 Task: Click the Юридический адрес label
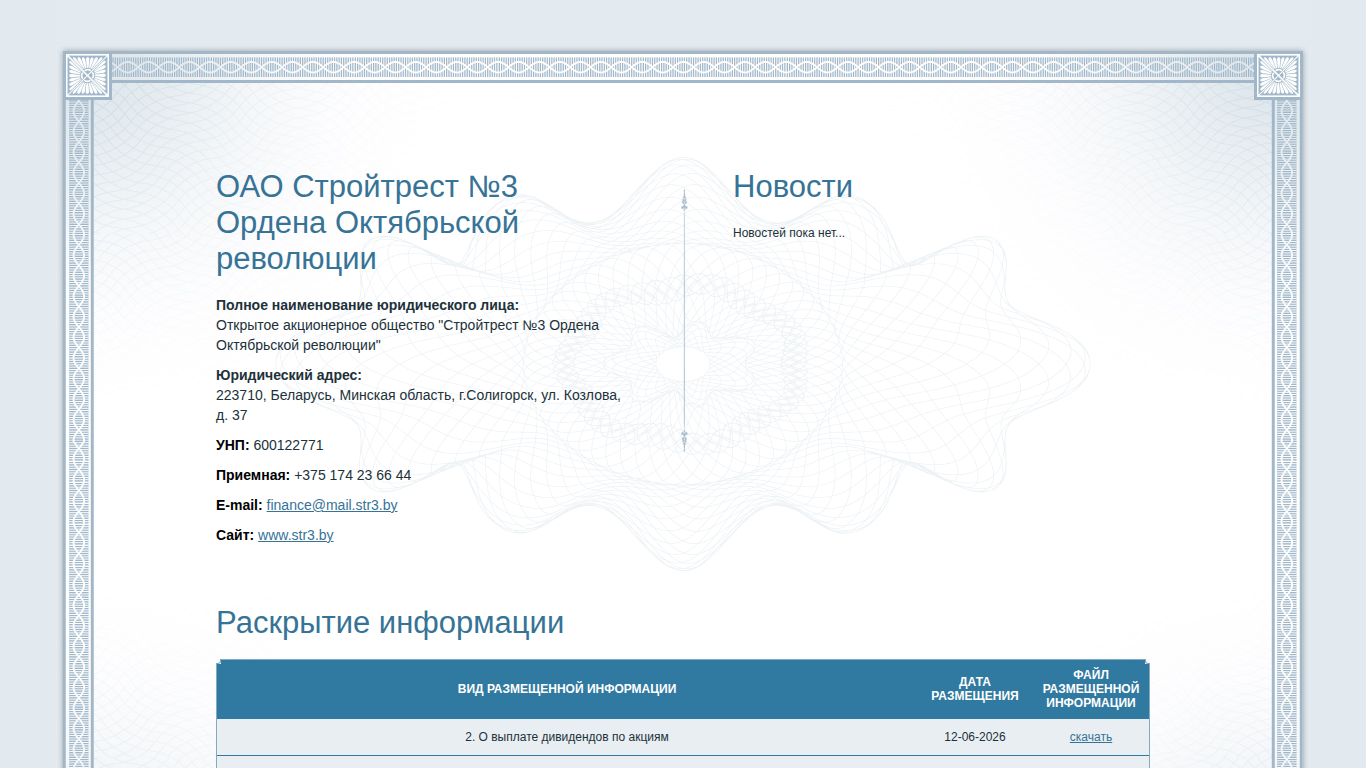[289, 375]
